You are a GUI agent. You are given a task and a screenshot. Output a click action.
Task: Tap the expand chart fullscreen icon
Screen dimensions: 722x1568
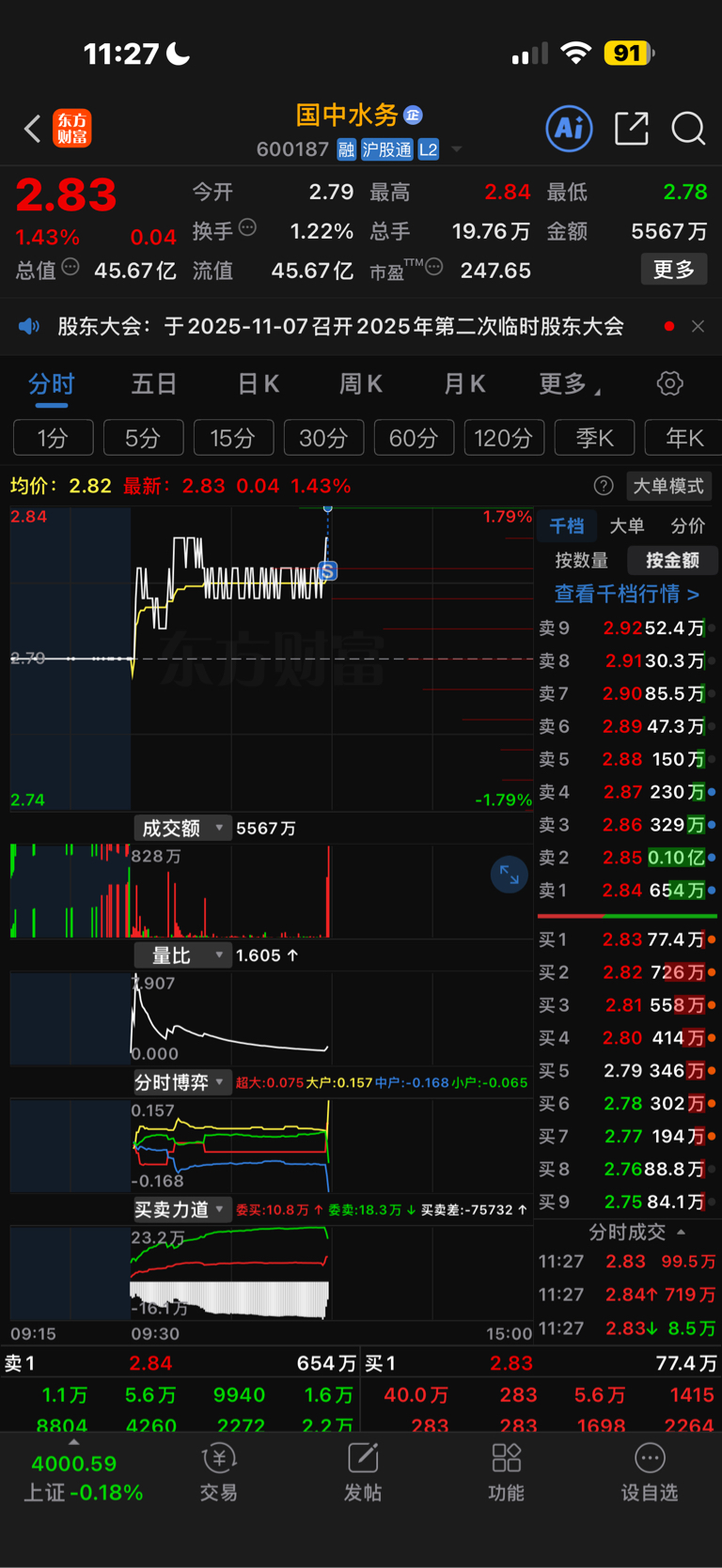coord(510,875)
